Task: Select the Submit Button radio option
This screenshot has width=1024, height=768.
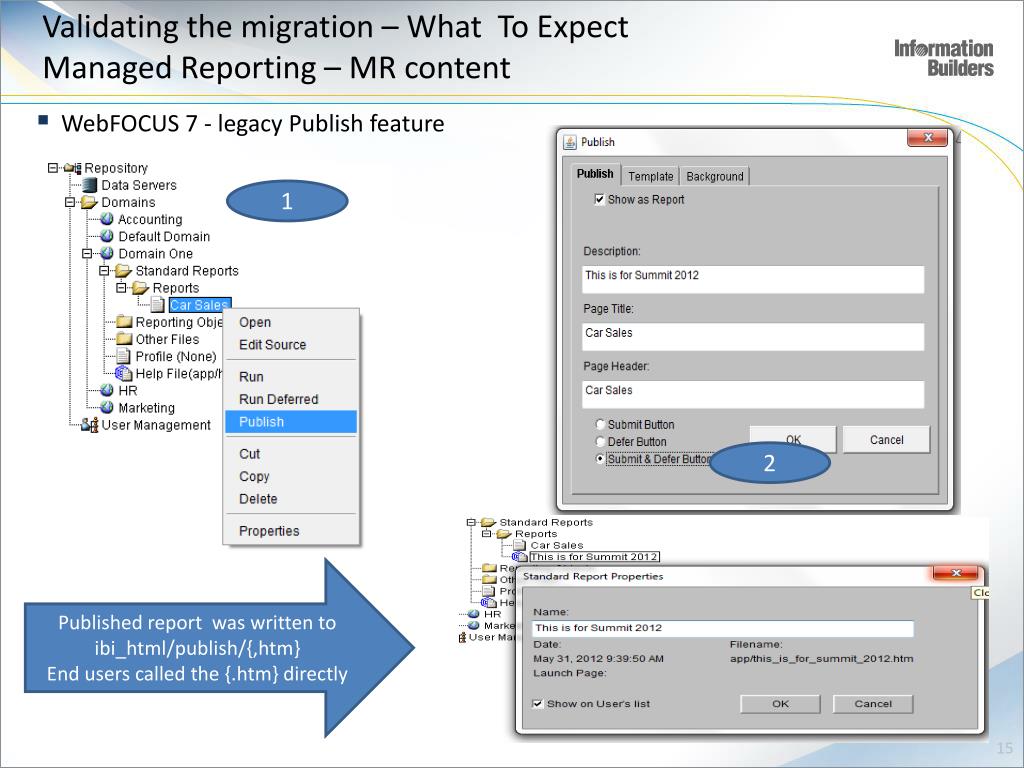Action: tap(600, 424)
